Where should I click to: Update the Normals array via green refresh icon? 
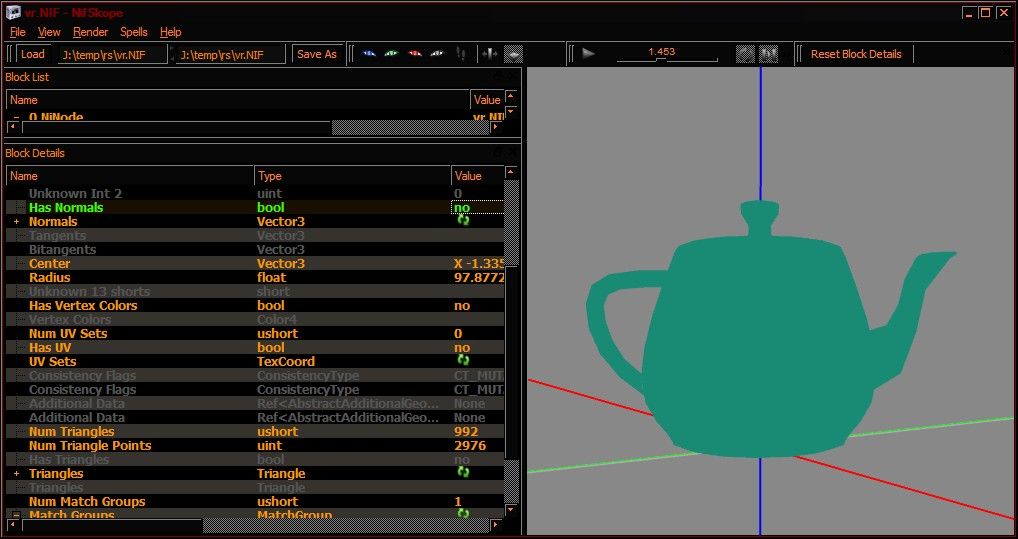463,220
